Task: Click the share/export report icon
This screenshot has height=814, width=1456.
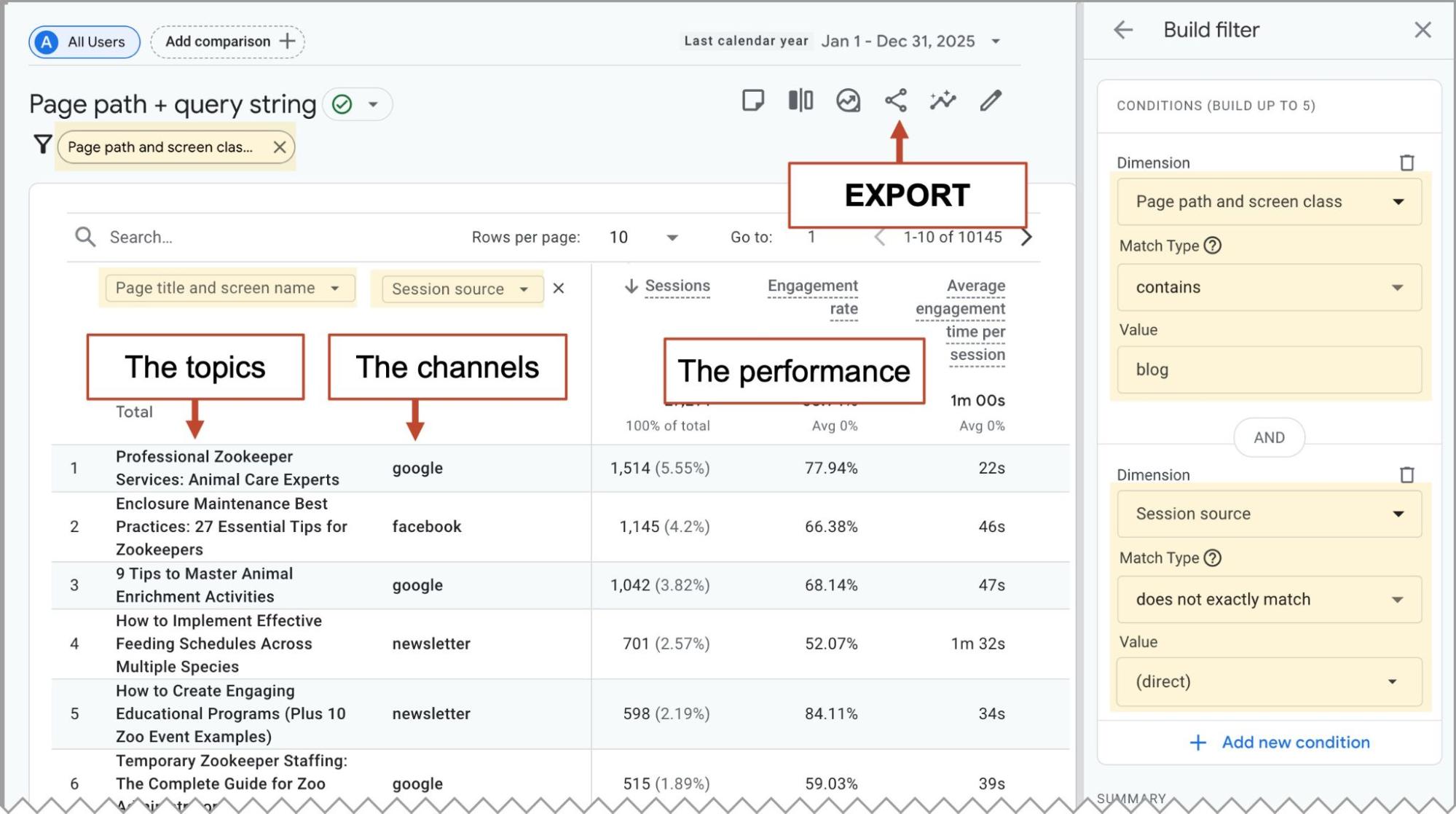Action: click(x=896, y=101)
